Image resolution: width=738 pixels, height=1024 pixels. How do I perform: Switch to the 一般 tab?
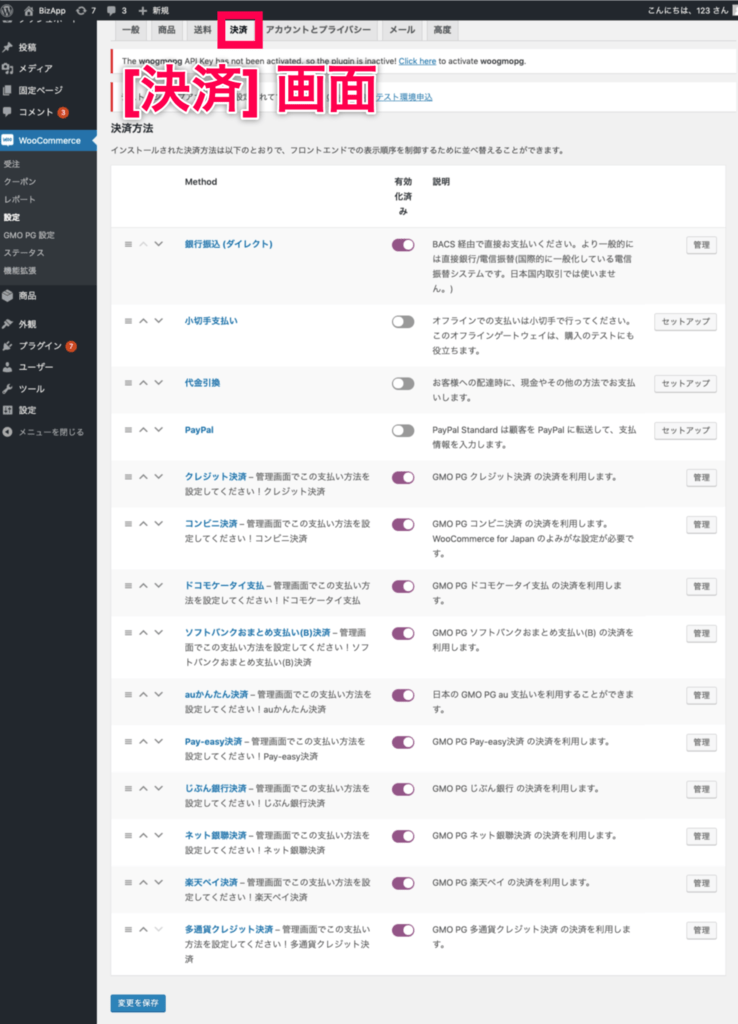(x=131, y=30)
